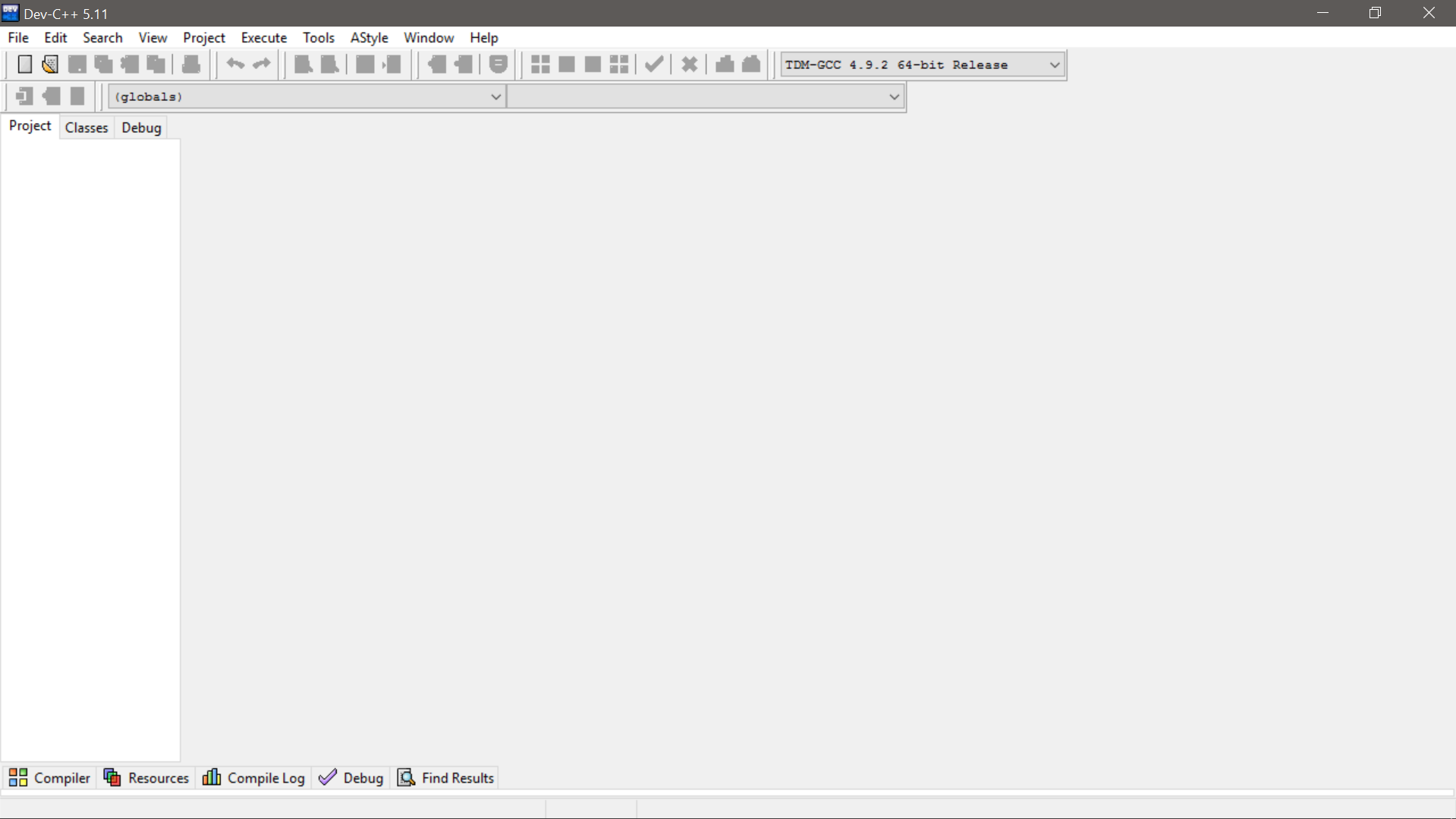The width and height of the screenshot is (1456, 819).
Task: Open the File menu
Action: [x=18, y=37]
